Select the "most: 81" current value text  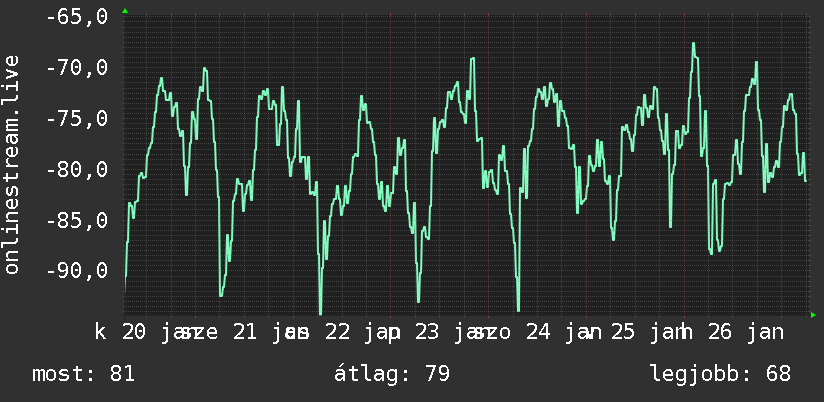click(84, 374)
